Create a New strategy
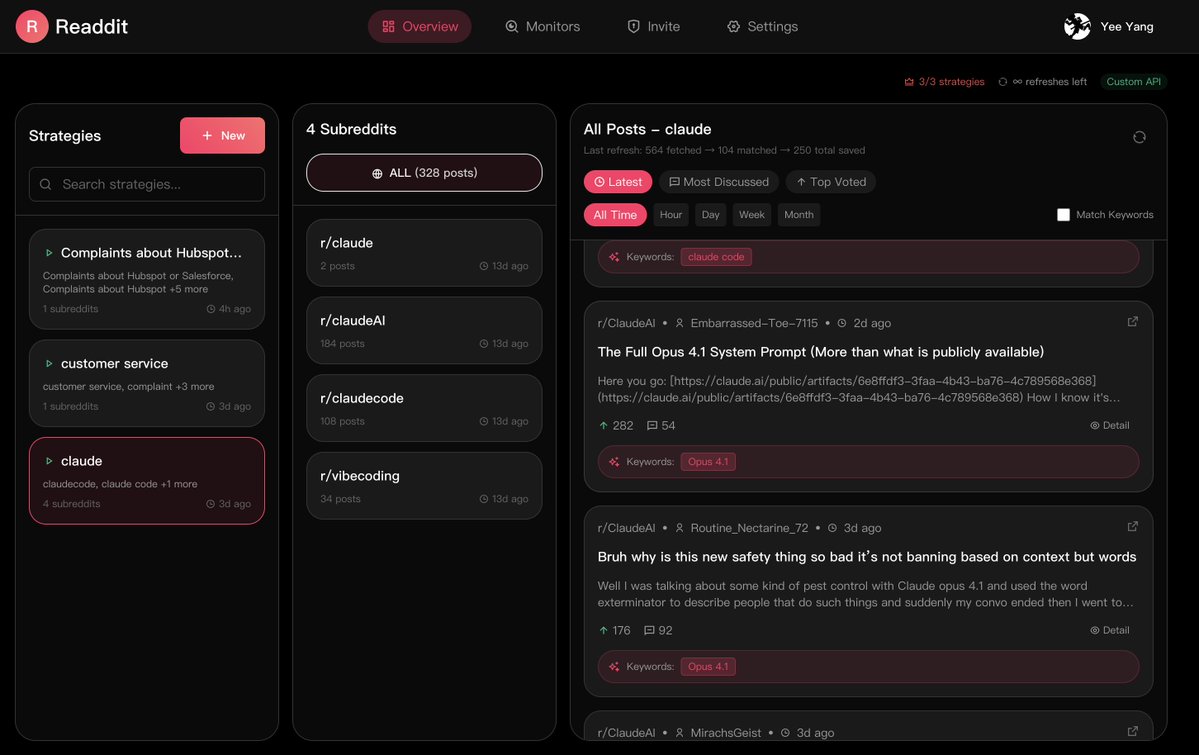The height and width of the screenshot is (755, 1199). (x=223, y=135)
